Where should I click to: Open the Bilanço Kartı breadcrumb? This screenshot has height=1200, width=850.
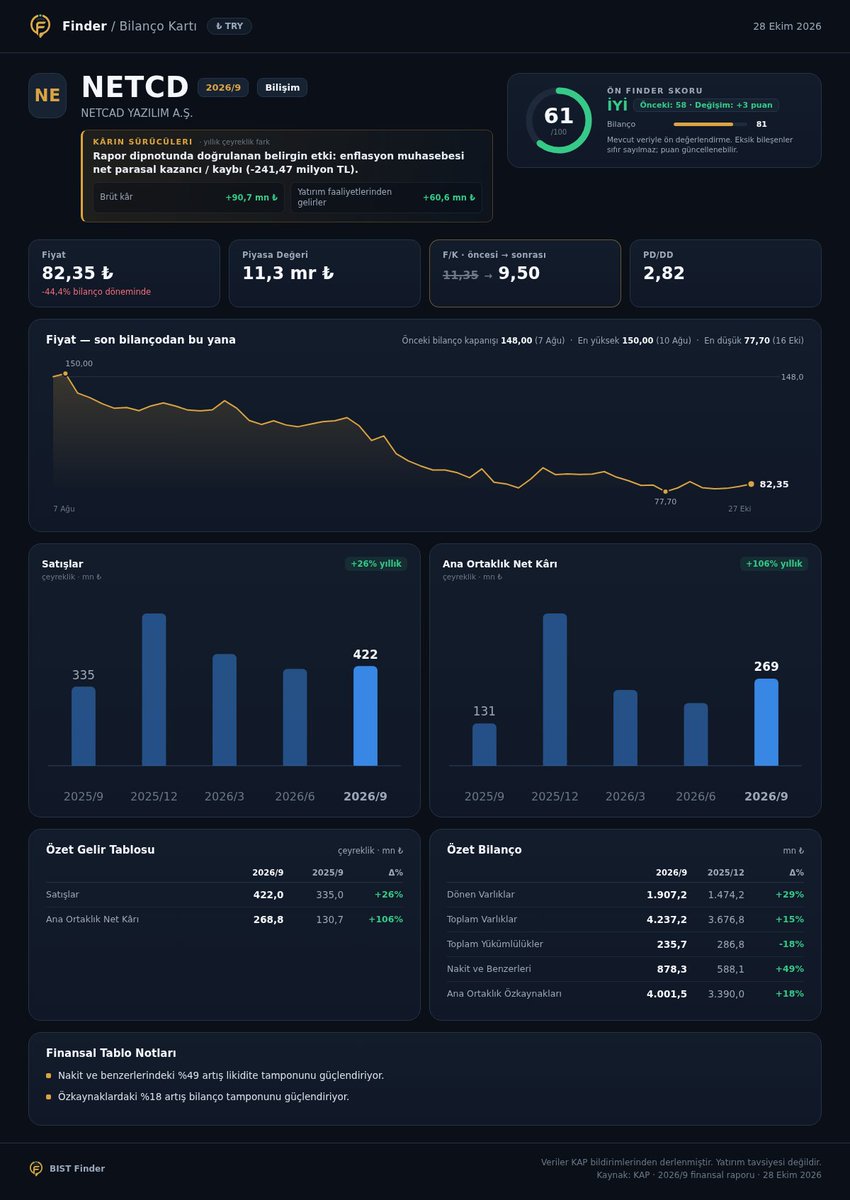[158, 26]
